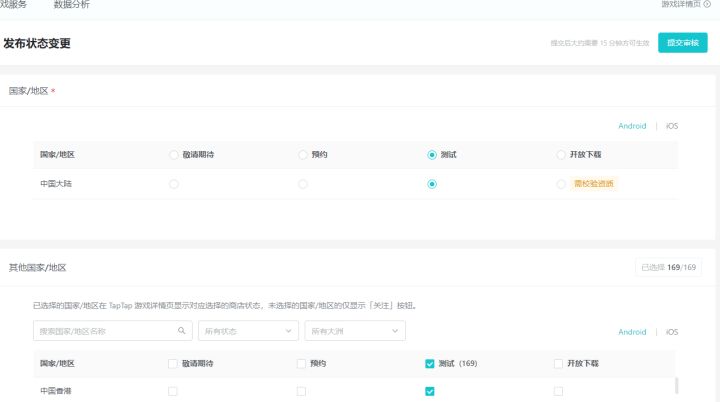Switch to iOS tab in 其他国家/地区 section
The image size is (720, 402).
tap(672, 332)
